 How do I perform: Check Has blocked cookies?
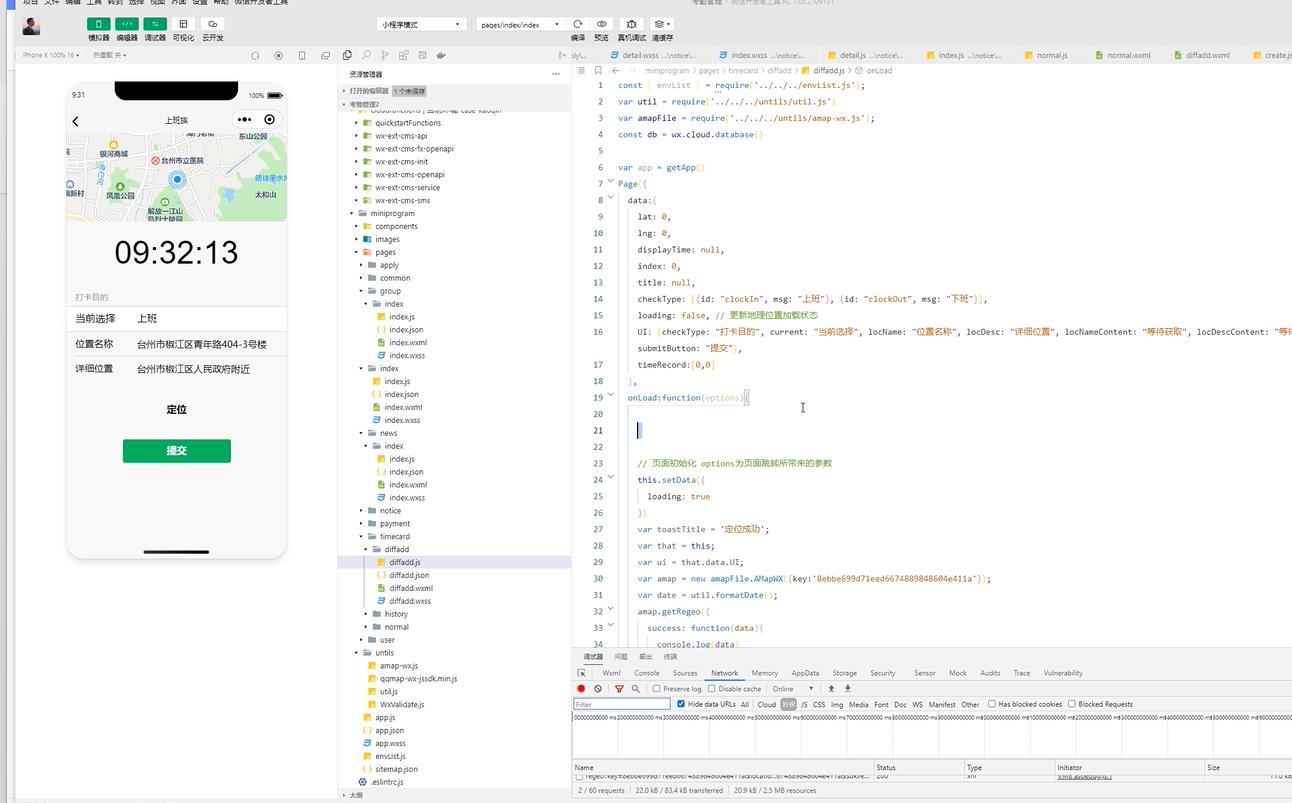click(x=992, y=704)
